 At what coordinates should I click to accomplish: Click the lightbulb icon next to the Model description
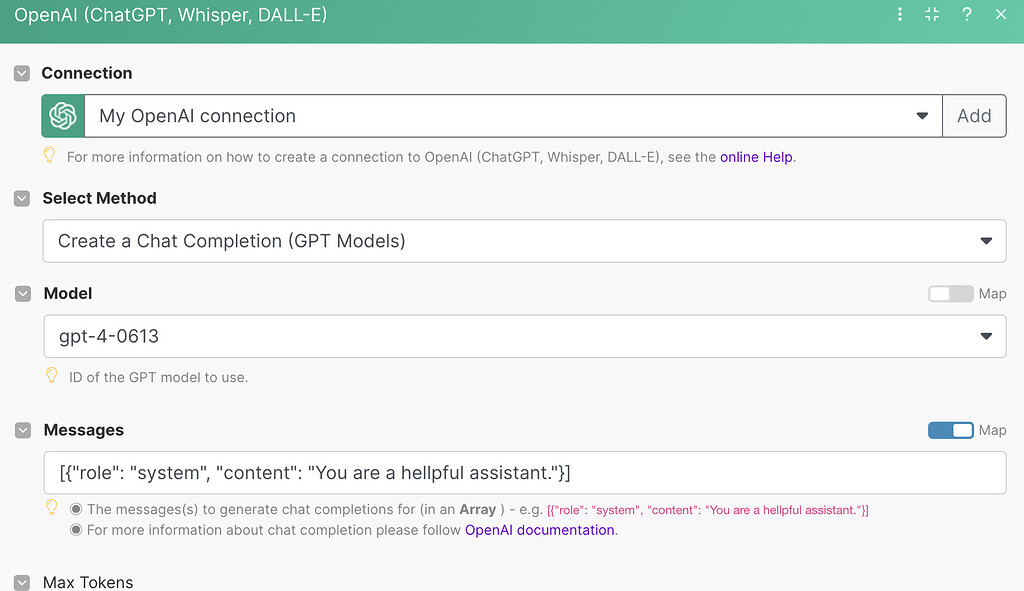pos(51,375)
